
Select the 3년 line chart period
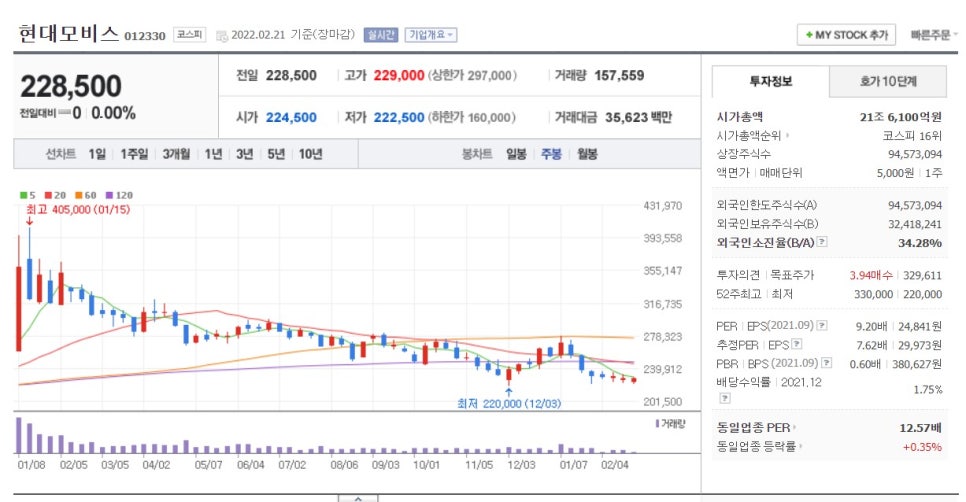245,154
